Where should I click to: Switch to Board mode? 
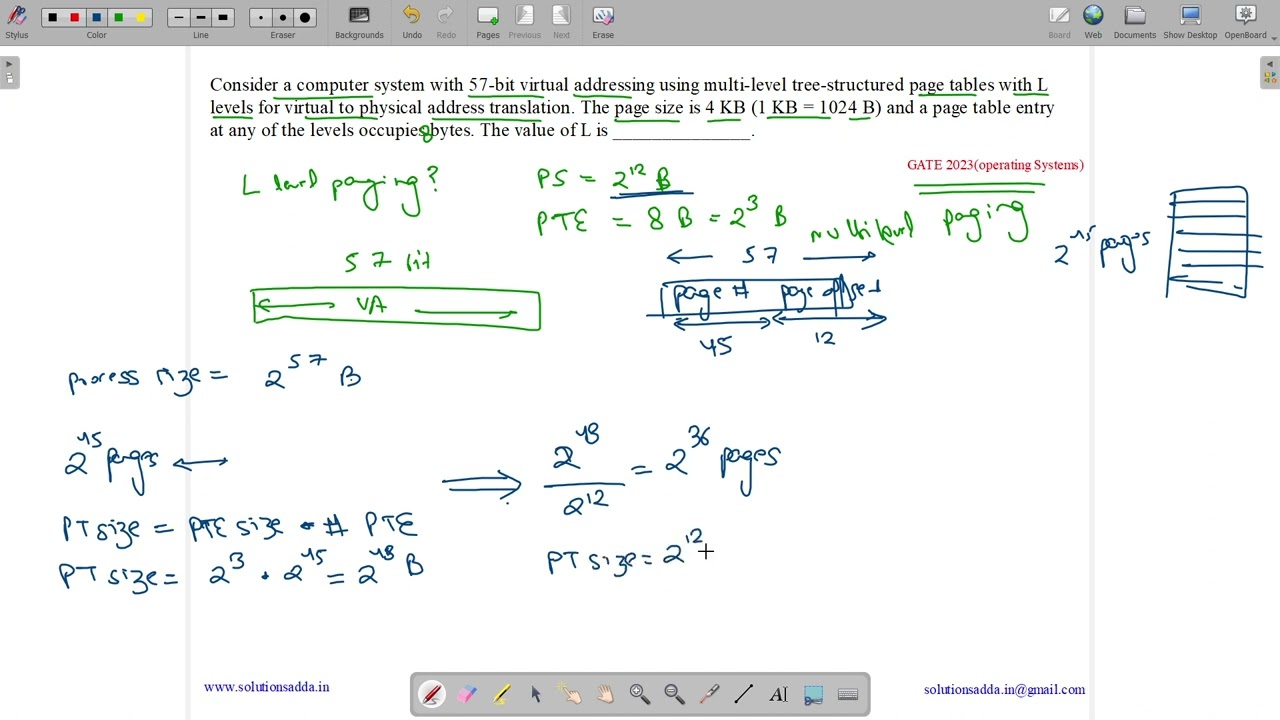1059,22
